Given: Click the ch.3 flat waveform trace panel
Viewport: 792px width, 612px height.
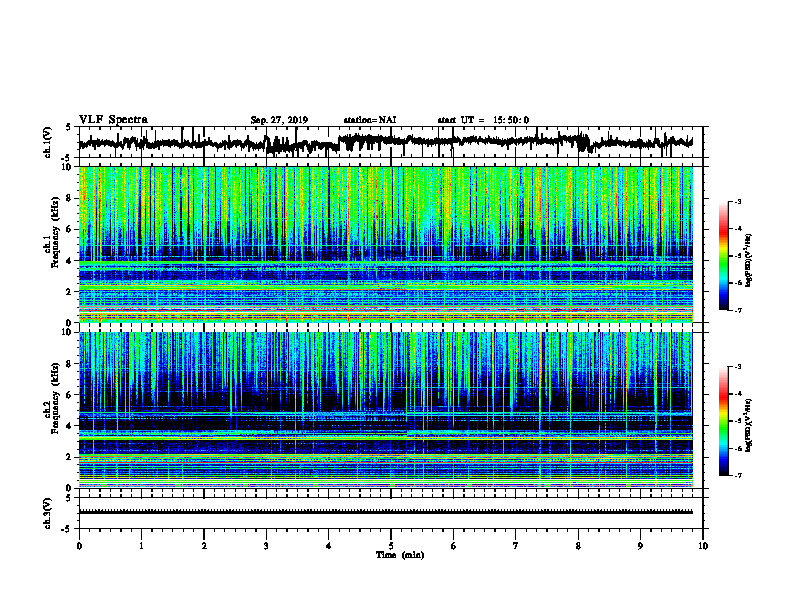Looking at the screenshot, I should tap(391, 513).
